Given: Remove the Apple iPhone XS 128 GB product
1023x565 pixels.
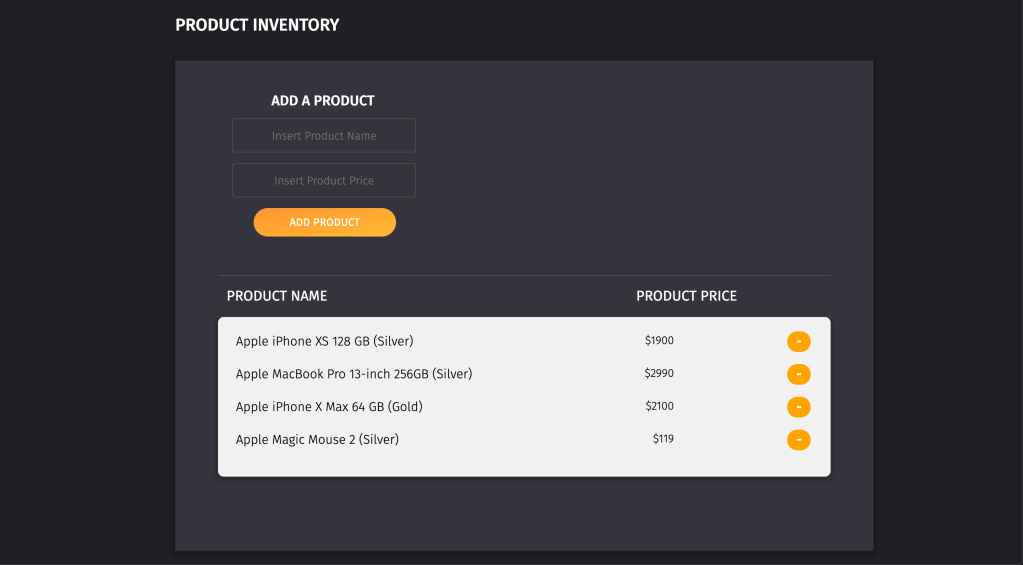Looking at the screenshot, I should pyautogui.click(x=798, y=342).
